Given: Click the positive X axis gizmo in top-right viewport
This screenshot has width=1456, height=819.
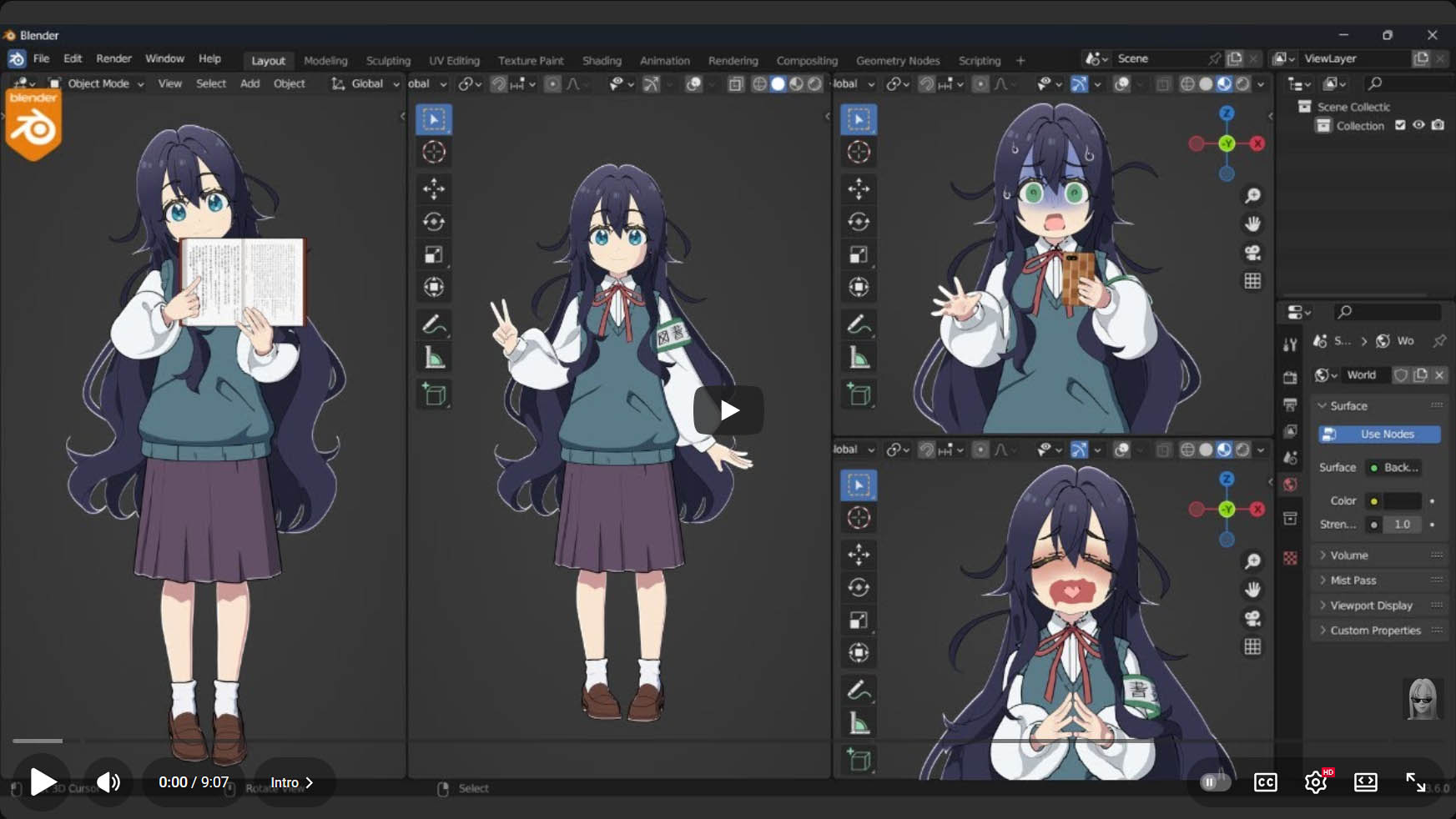Looking at the screenshot, I should pyautogui.click(x=1257, y=143).
